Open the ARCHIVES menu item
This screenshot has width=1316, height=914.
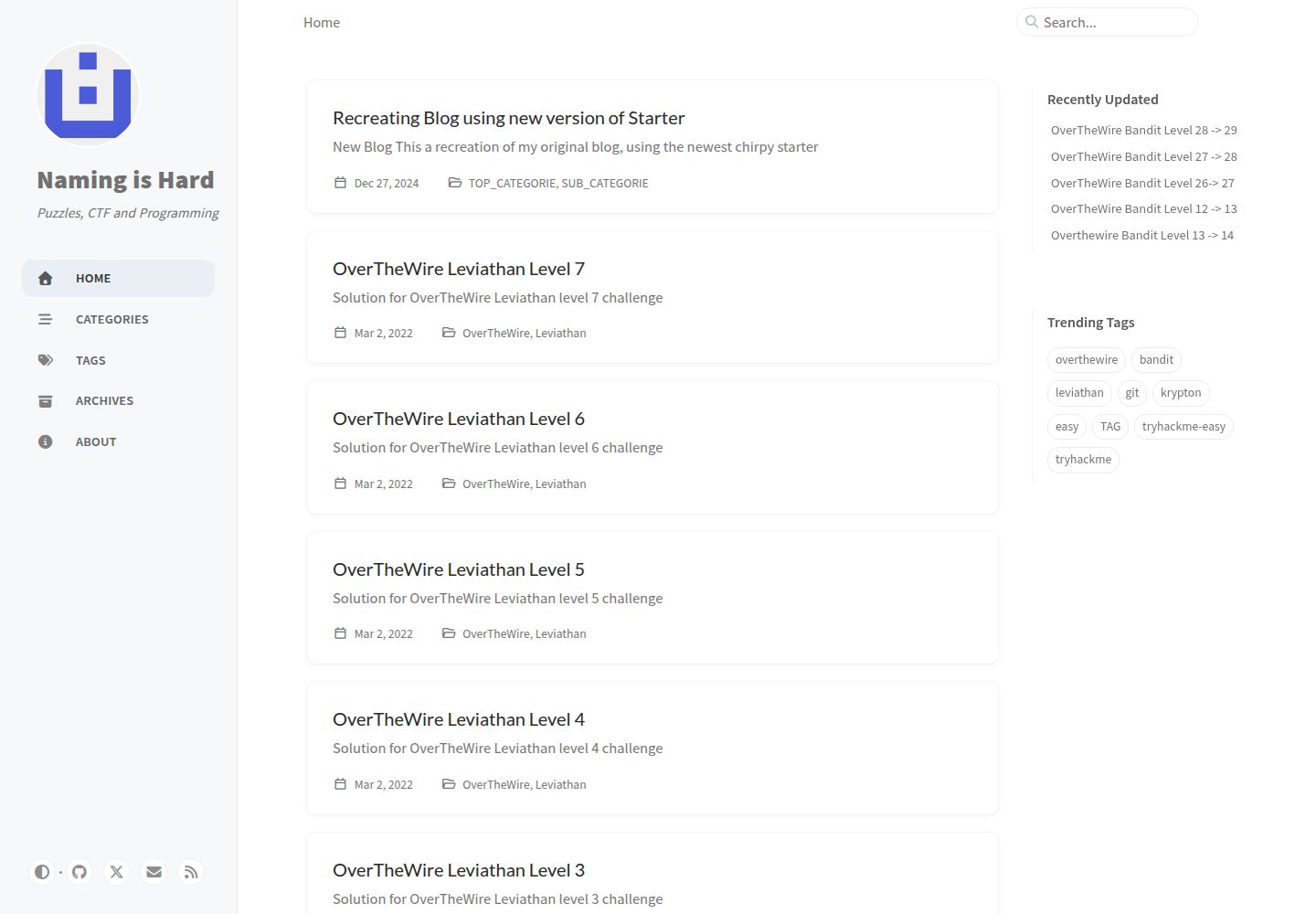[118, 400]
